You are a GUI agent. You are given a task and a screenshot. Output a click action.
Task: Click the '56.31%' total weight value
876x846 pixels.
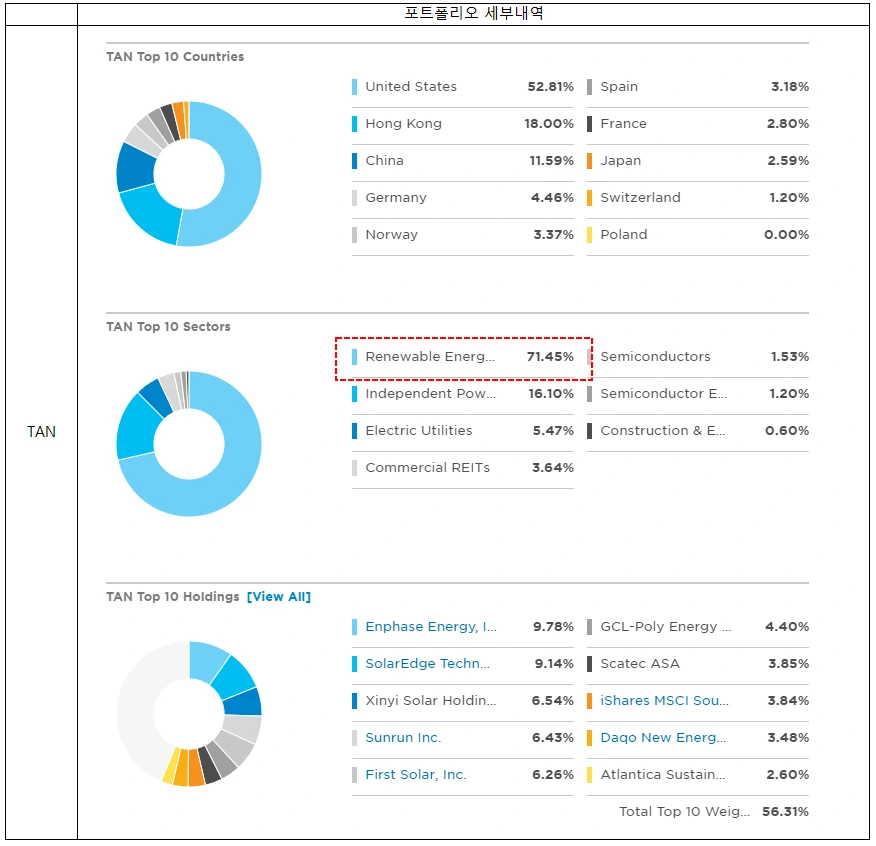pyautogui.click(x=785, y=811)
